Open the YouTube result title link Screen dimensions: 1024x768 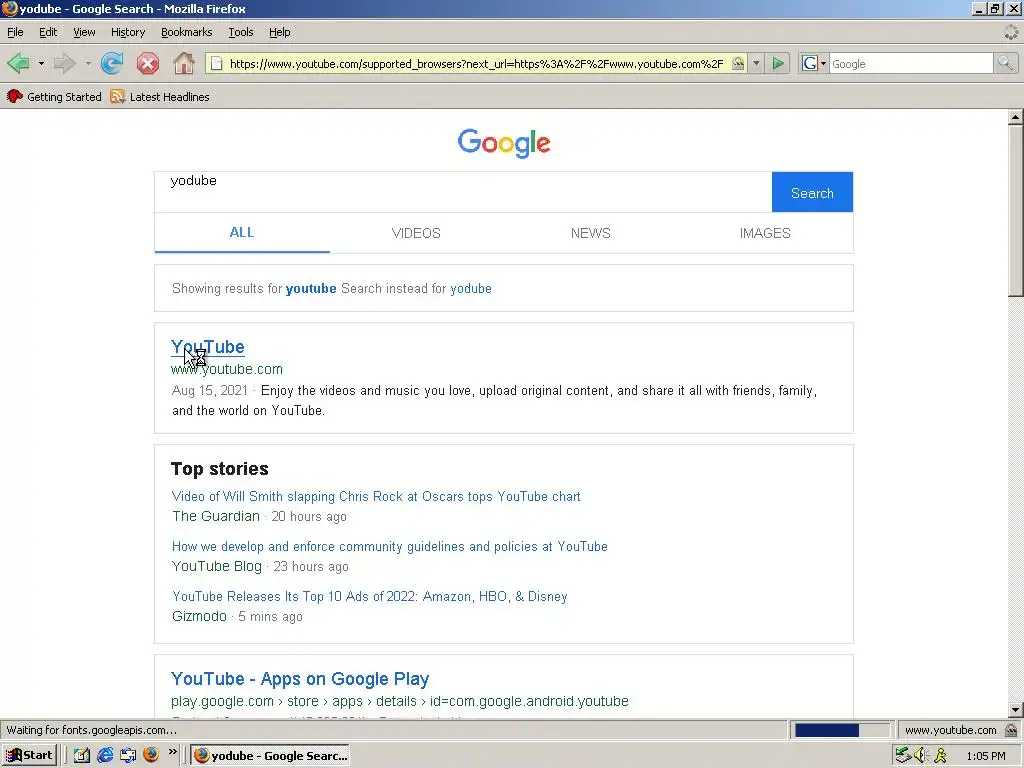coord(208,347)
